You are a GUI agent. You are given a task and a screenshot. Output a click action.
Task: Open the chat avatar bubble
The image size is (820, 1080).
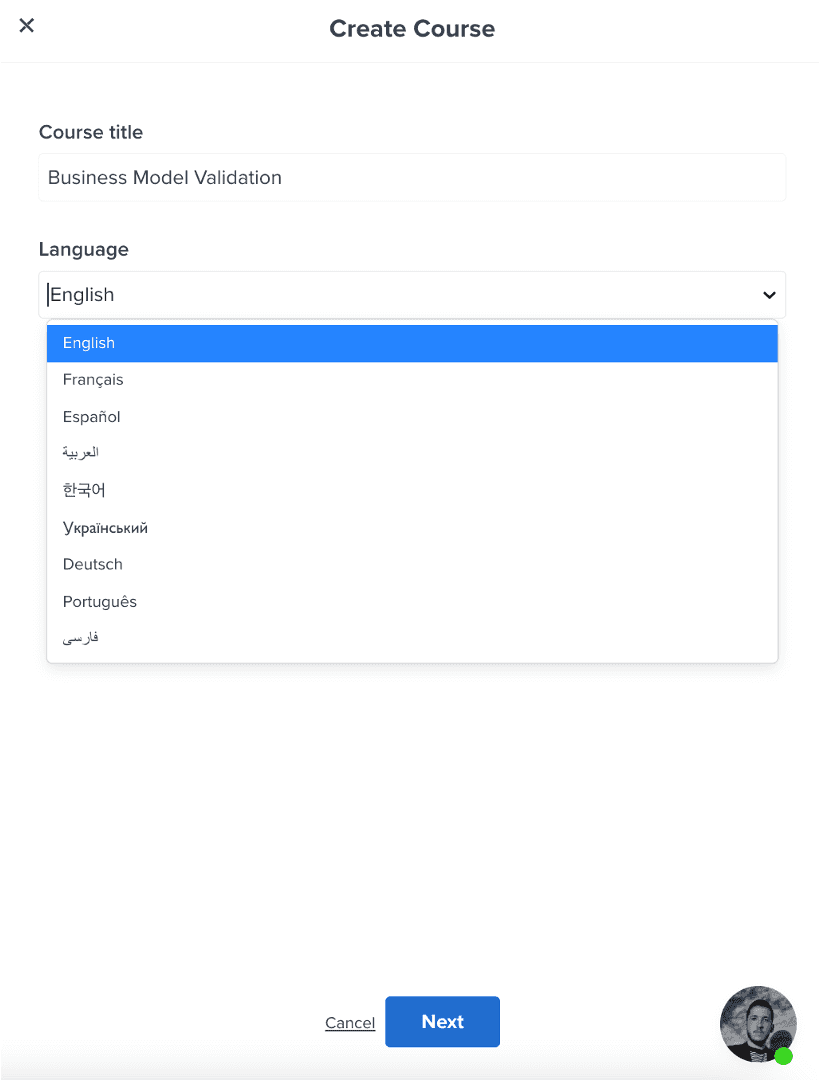(x=757, y=1022)
